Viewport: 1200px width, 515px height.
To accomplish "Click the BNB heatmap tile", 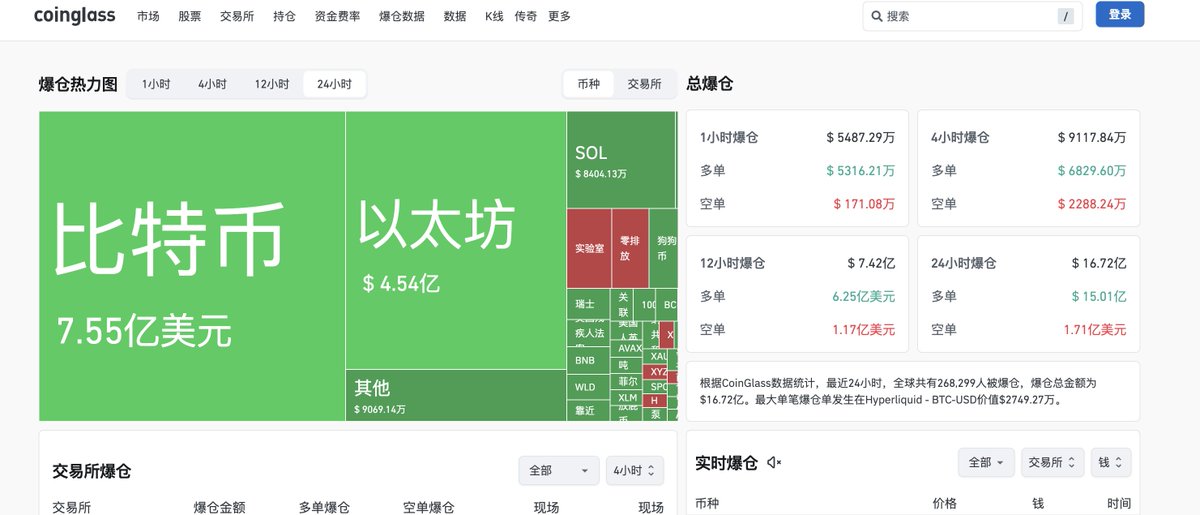I will point(586,359).
